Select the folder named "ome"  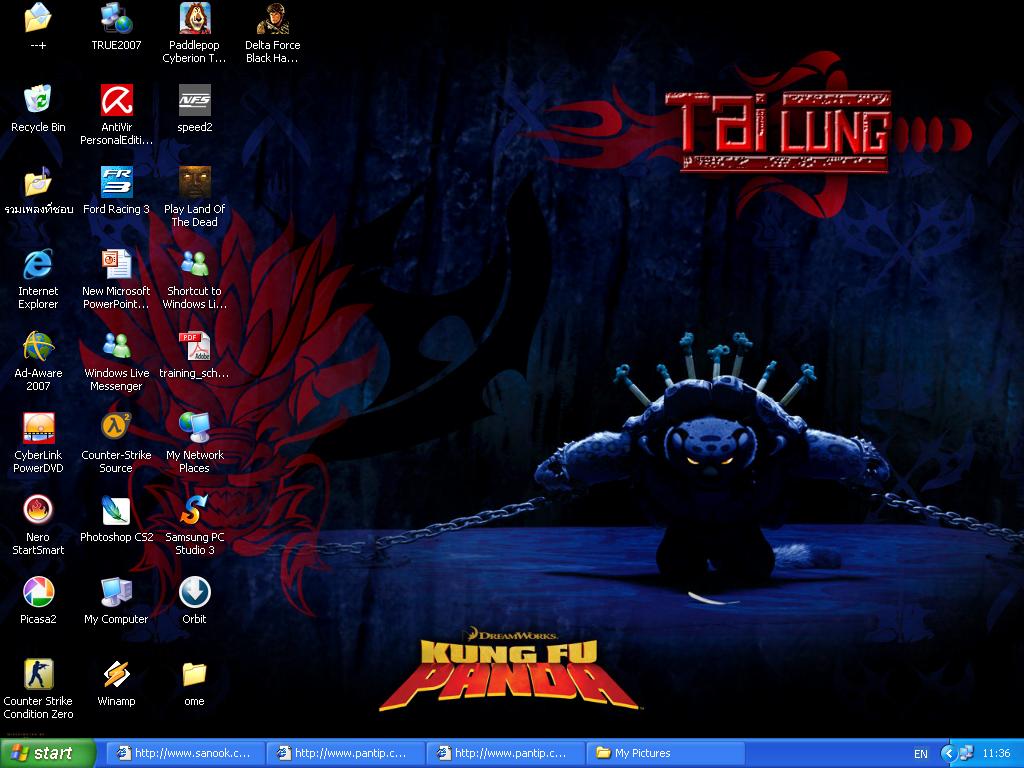click(x=195, y=674)
